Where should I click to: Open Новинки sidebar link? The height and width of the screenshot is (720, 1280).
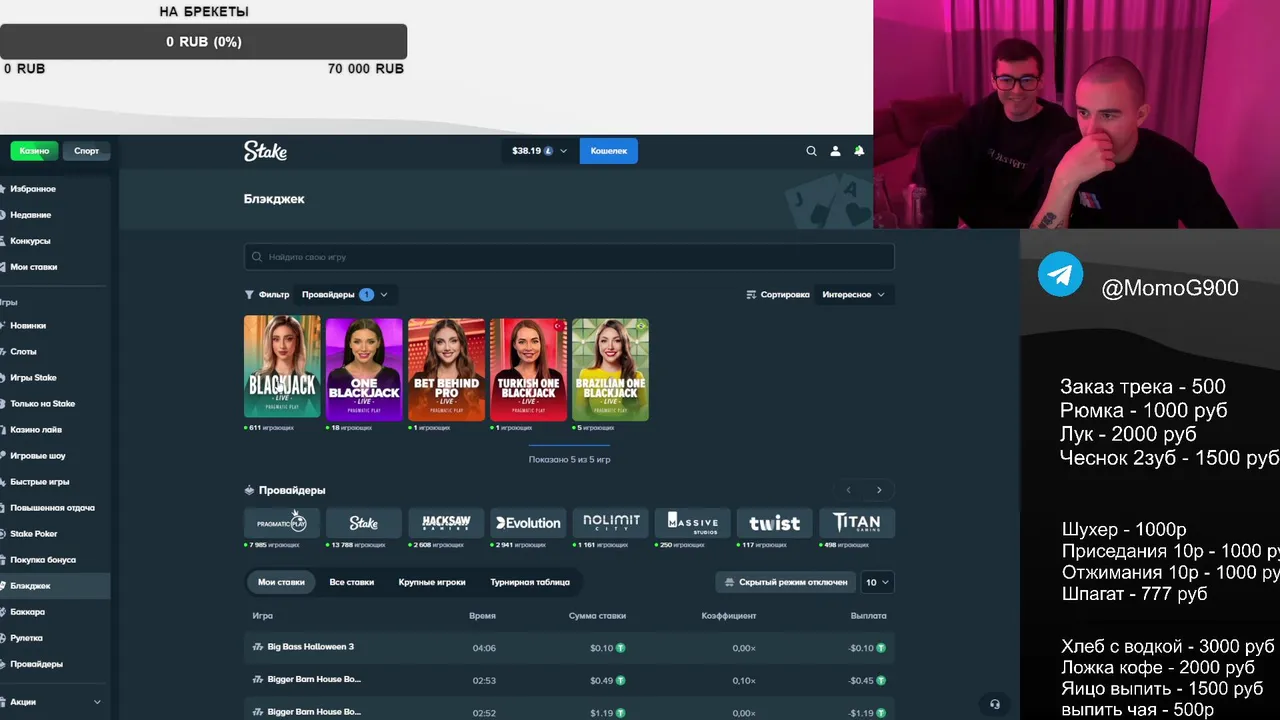[55, 326]
